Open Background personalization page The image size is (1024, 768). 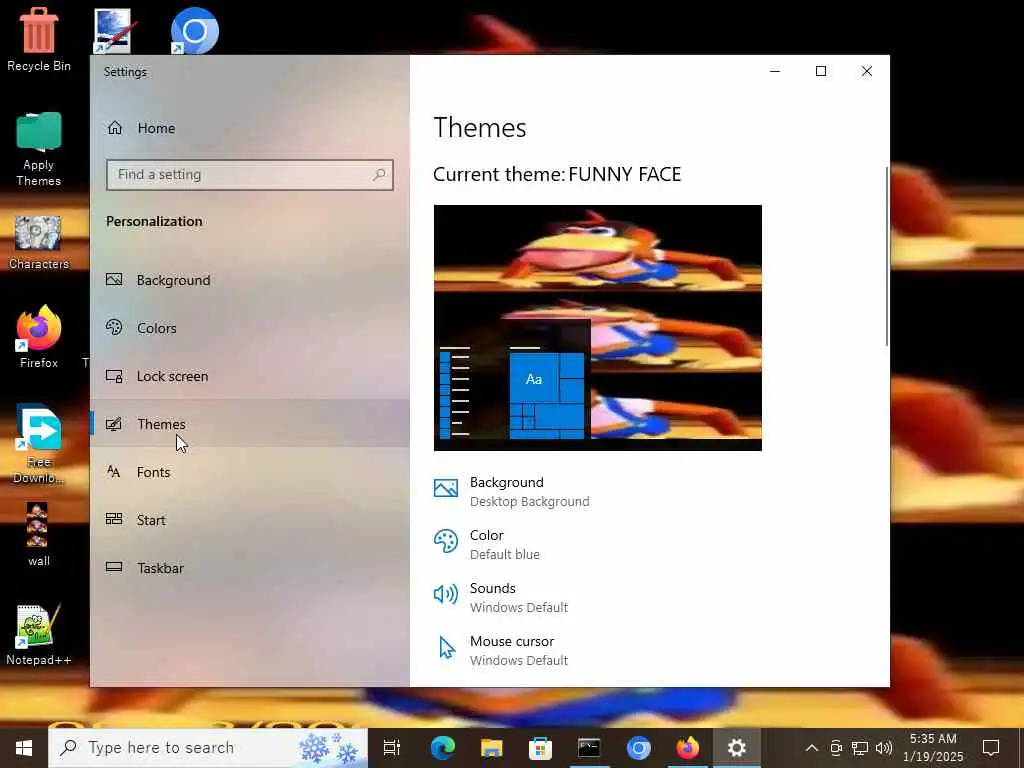click(x=249, y=280)
